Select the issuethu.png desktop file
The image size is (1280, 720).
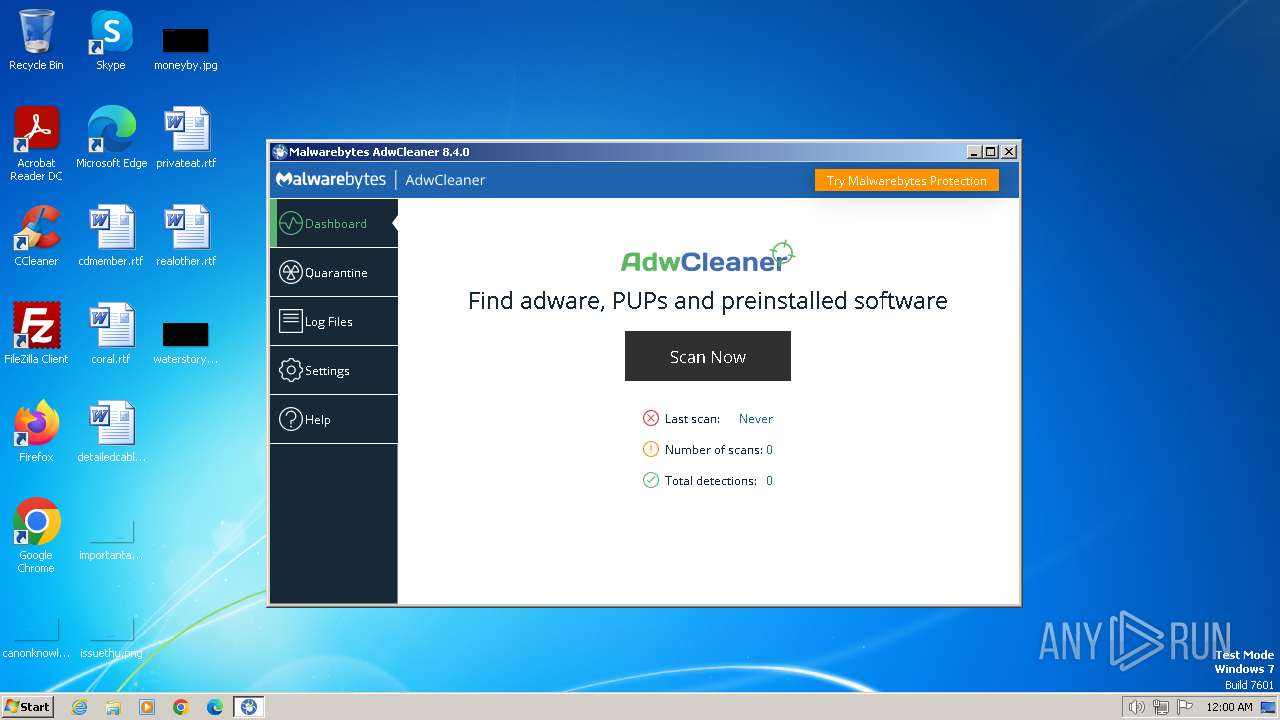click(x=111, y=638)
